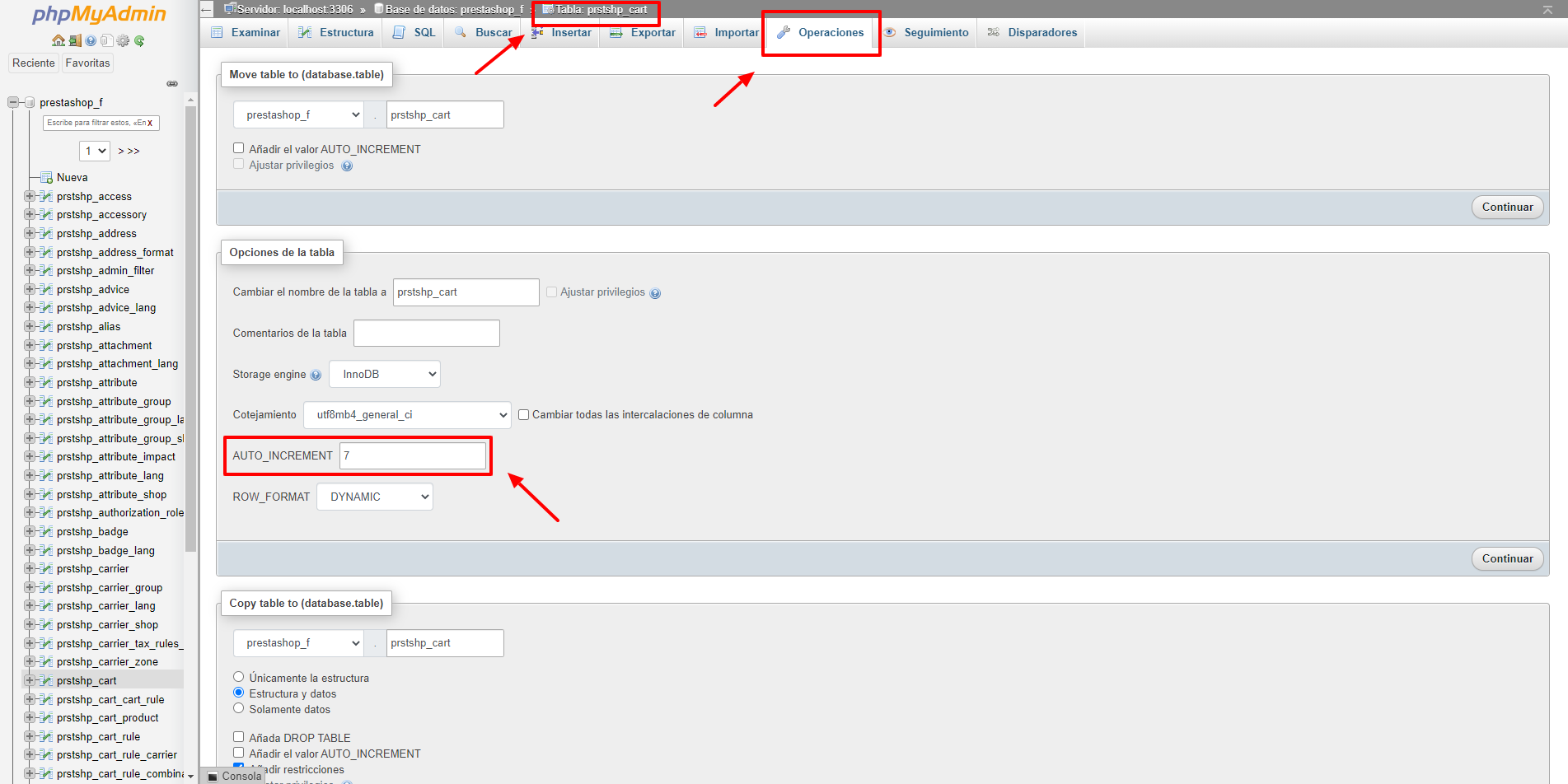Open navigation panel settings gear
The height and width of the screenshot is (784, 1568).
123,40
